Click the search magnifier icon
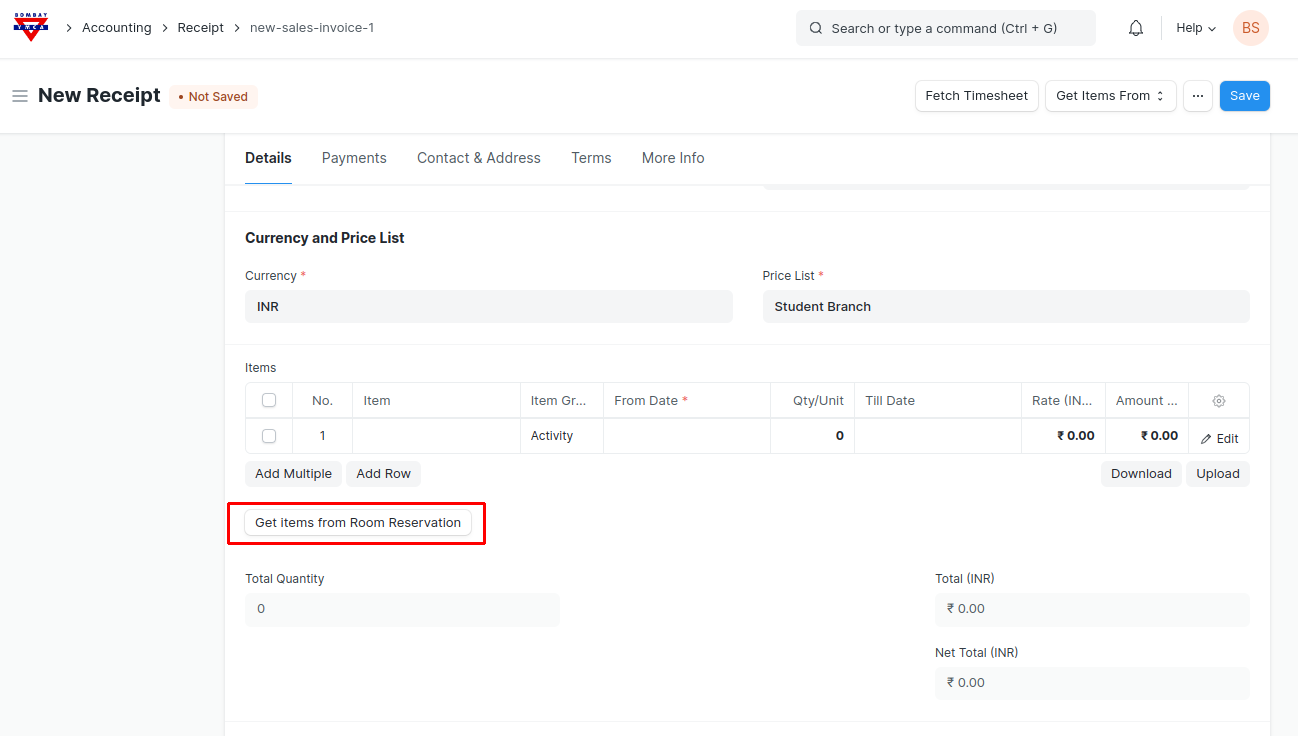This screenshot has width=1298, height=736. 816,28
